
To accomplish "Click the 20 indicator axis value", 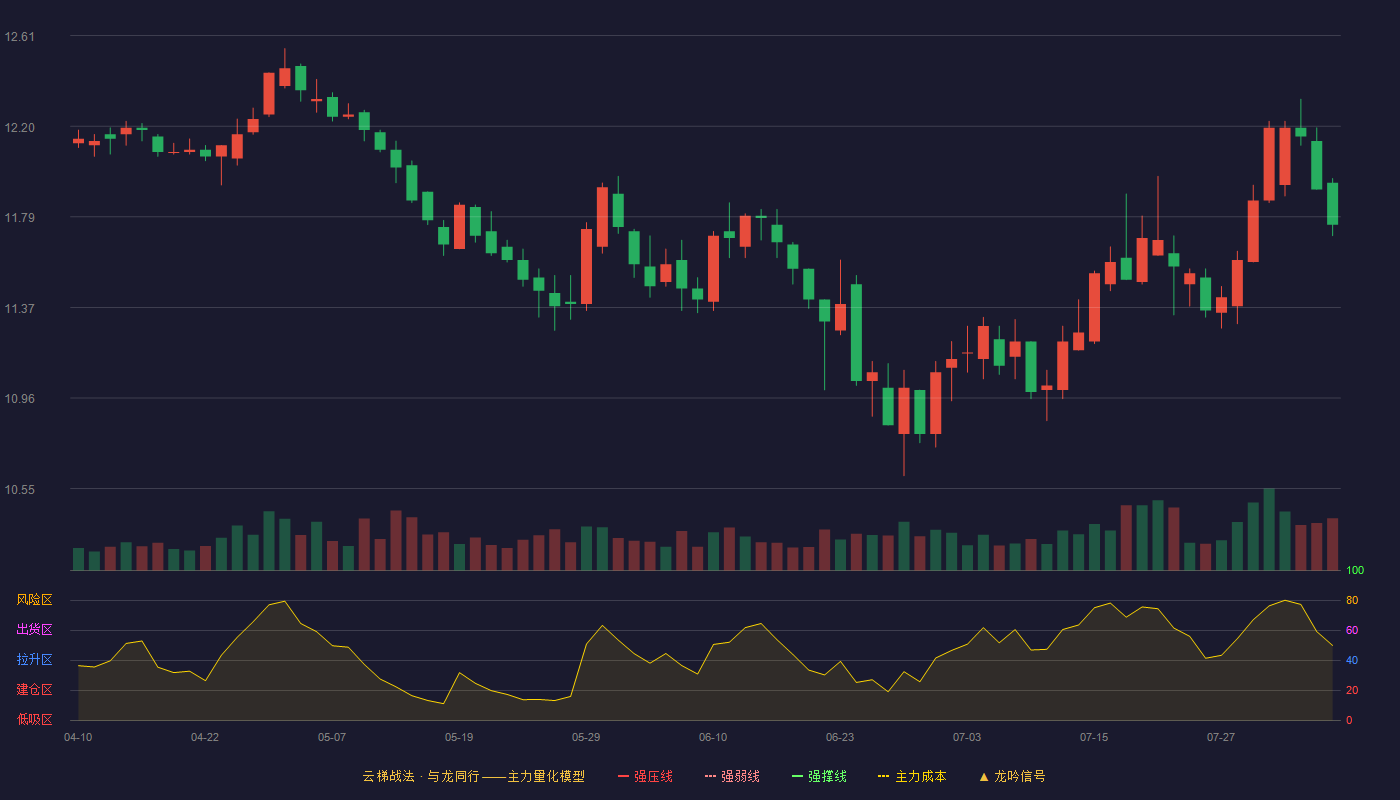I will [x=1352, y=691].
